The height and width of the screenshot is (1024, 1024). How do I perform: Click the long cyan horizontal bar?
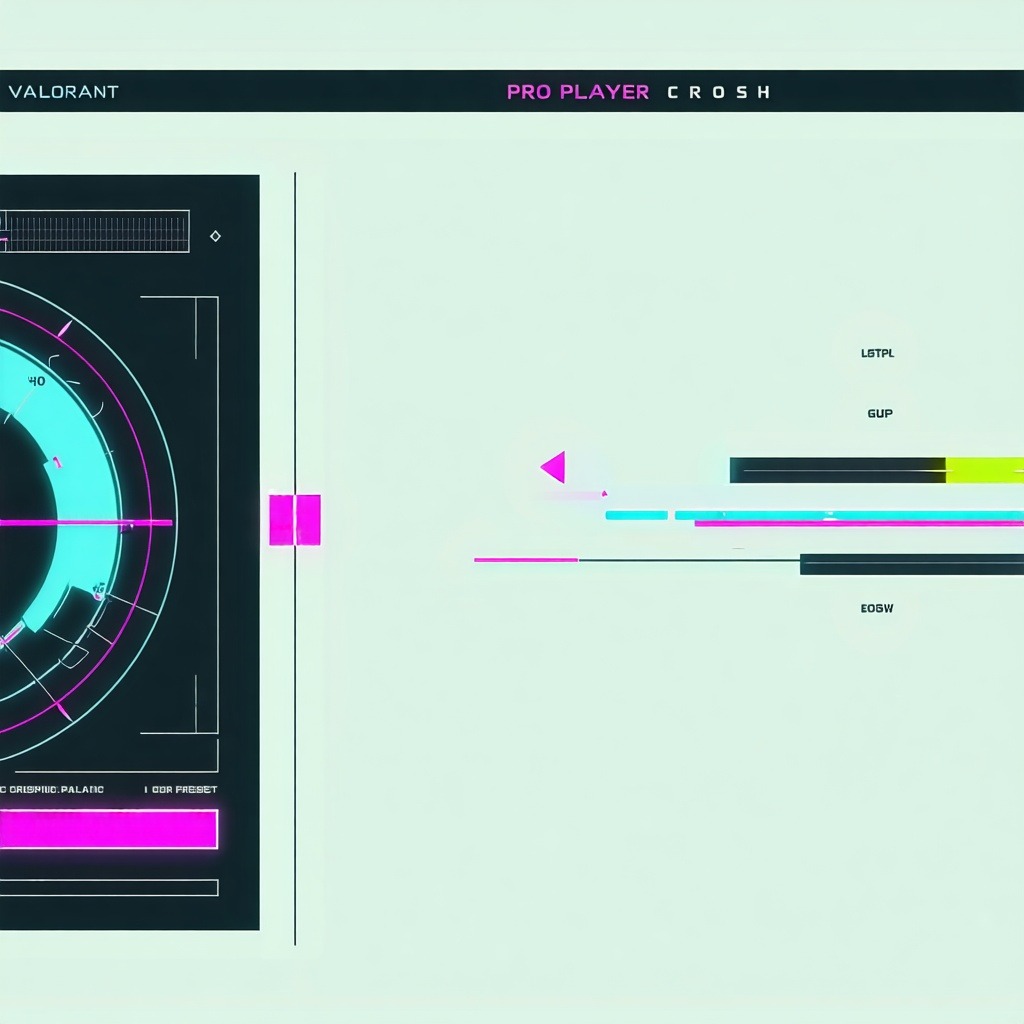[x=848, y=515]
